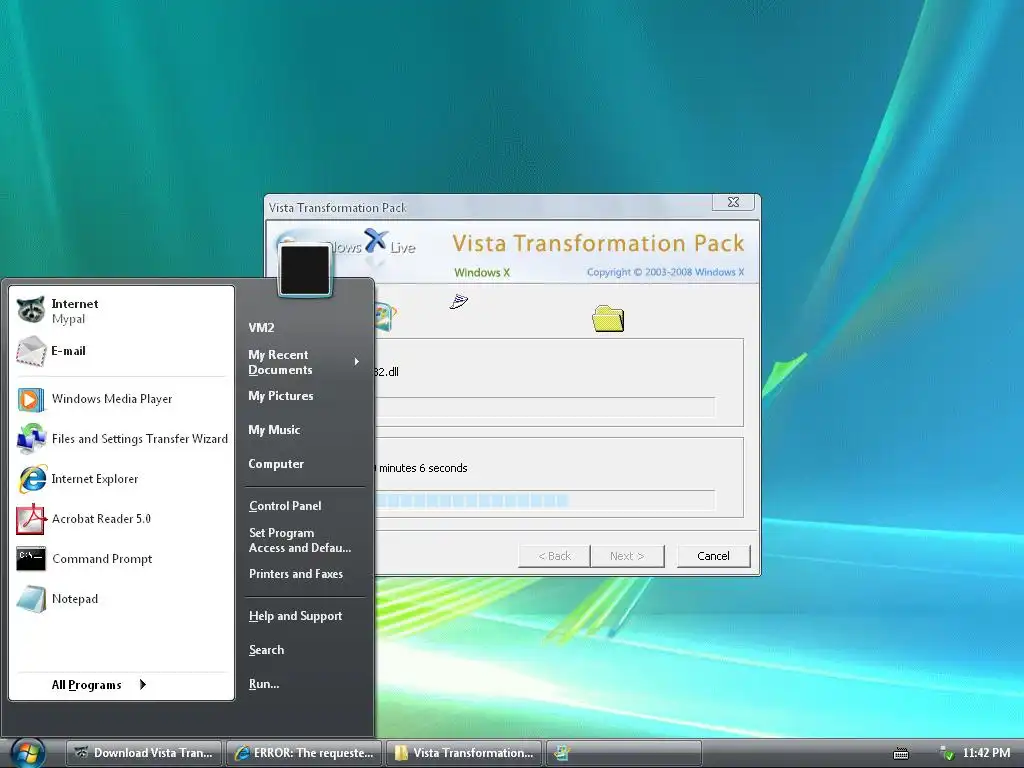The height and width of the screenshot is (768, 1024).
Task: Launch Notepad from Start menu
Action: [x=121, y=599]
